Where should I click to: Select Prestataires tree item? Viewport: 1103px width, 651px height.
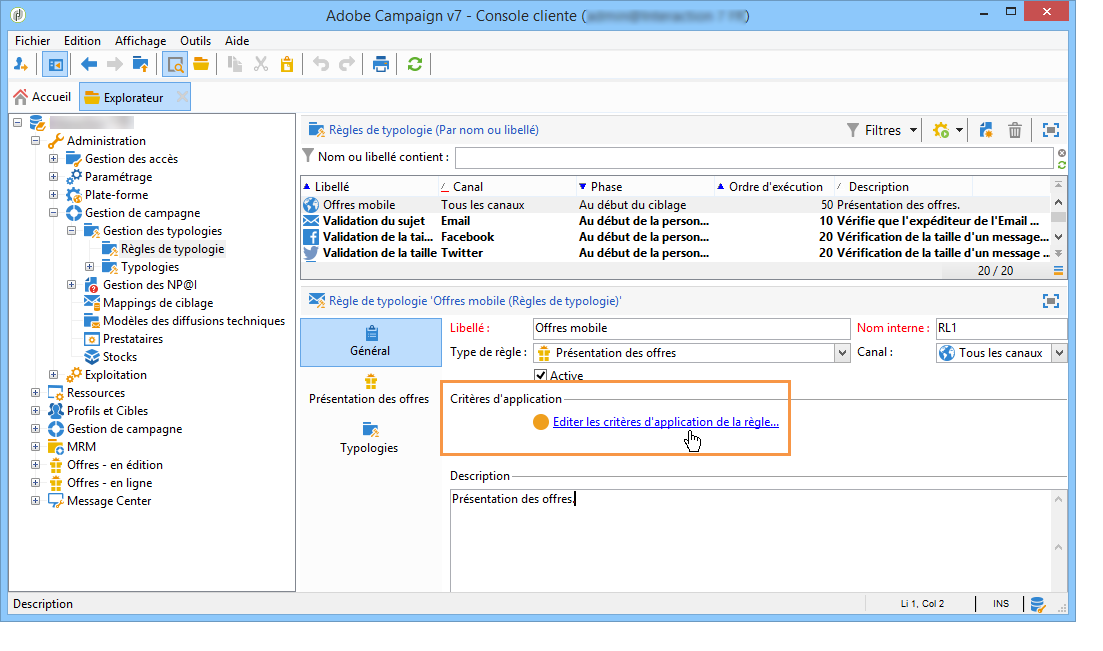click(x=133, y=339)
